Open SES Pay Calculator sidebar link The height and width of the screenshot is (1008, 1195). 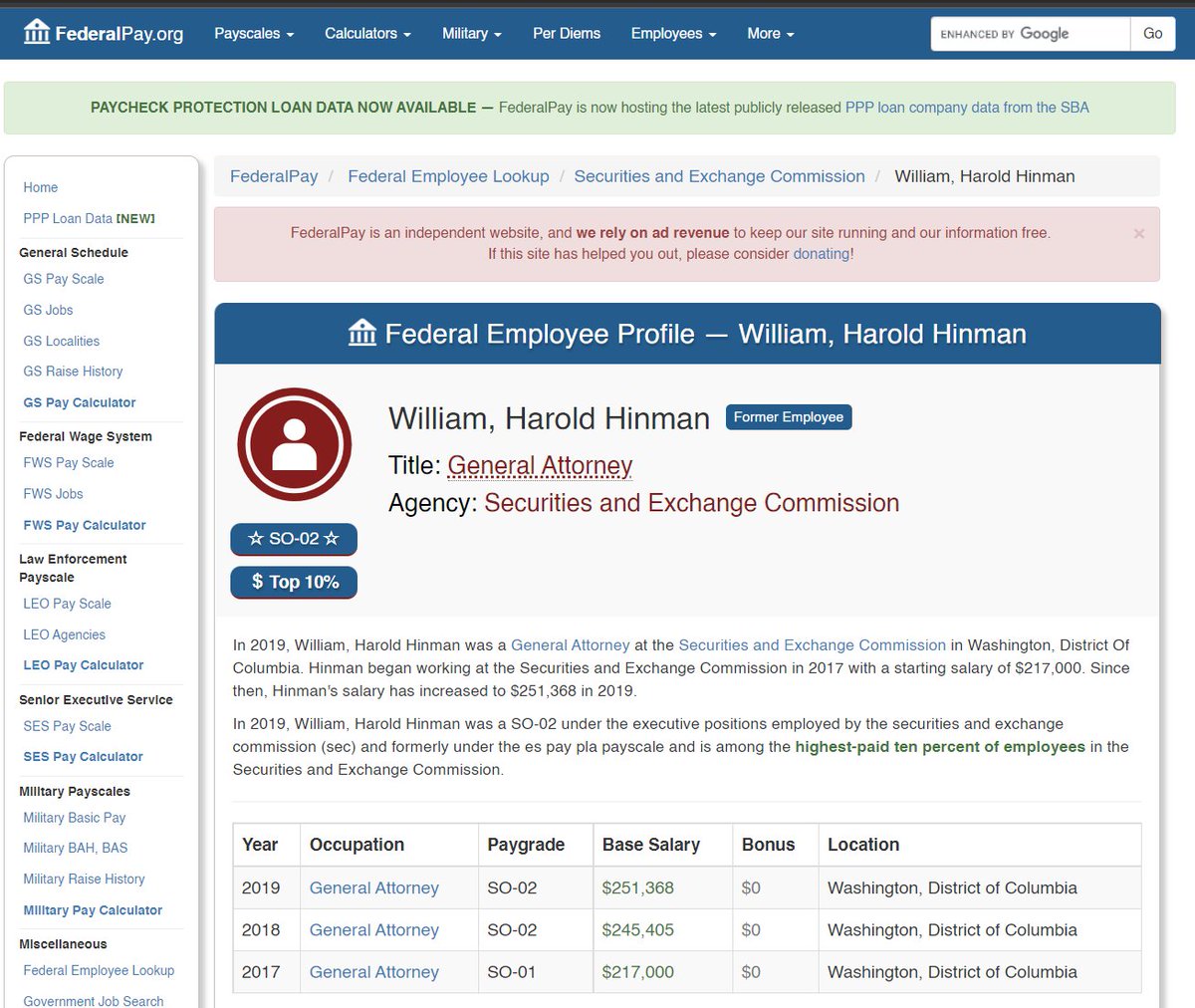[83, 757]
